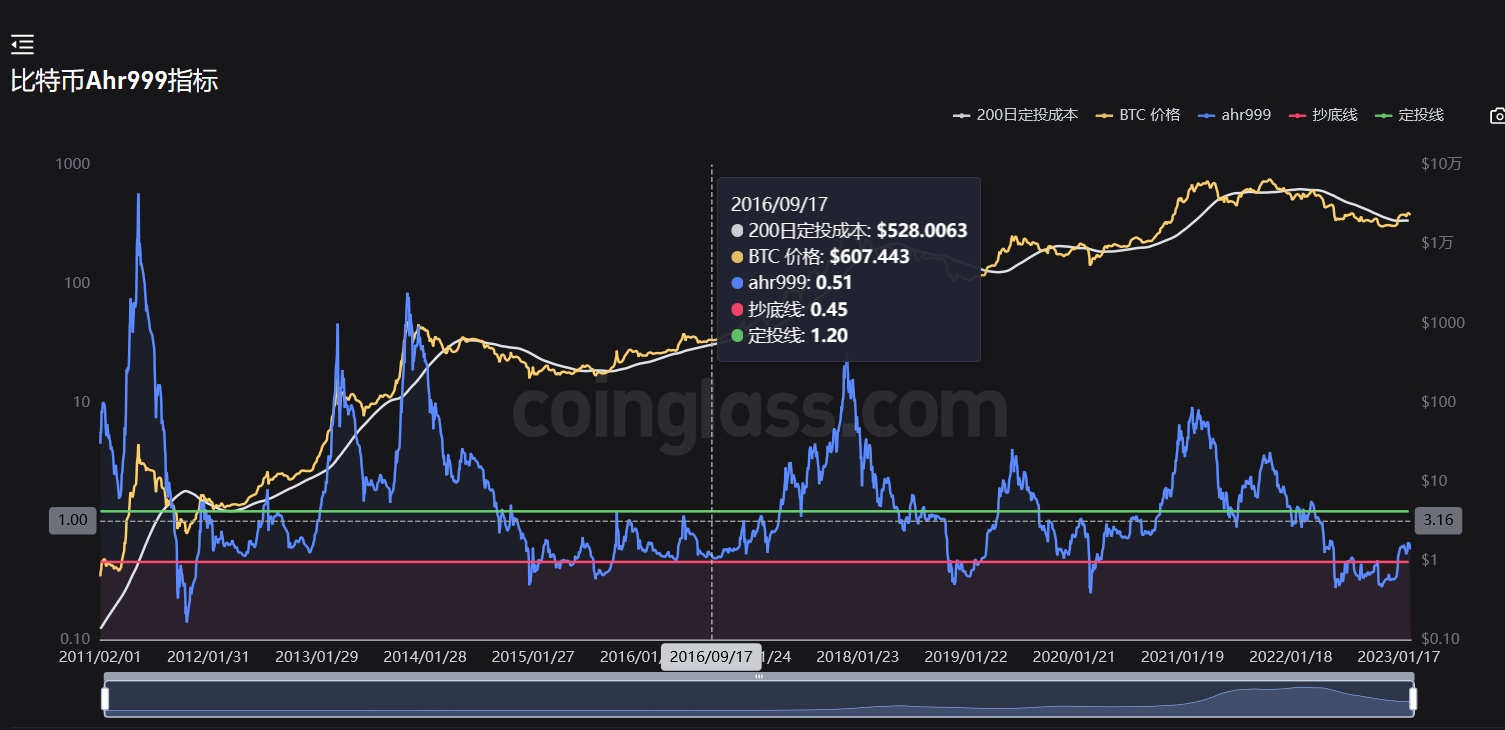This screenshot has height=730, width=1505.
Task: Click the dotted drag handle on the navigator bar
Action: pyautogui.click(x=757, y=675)
